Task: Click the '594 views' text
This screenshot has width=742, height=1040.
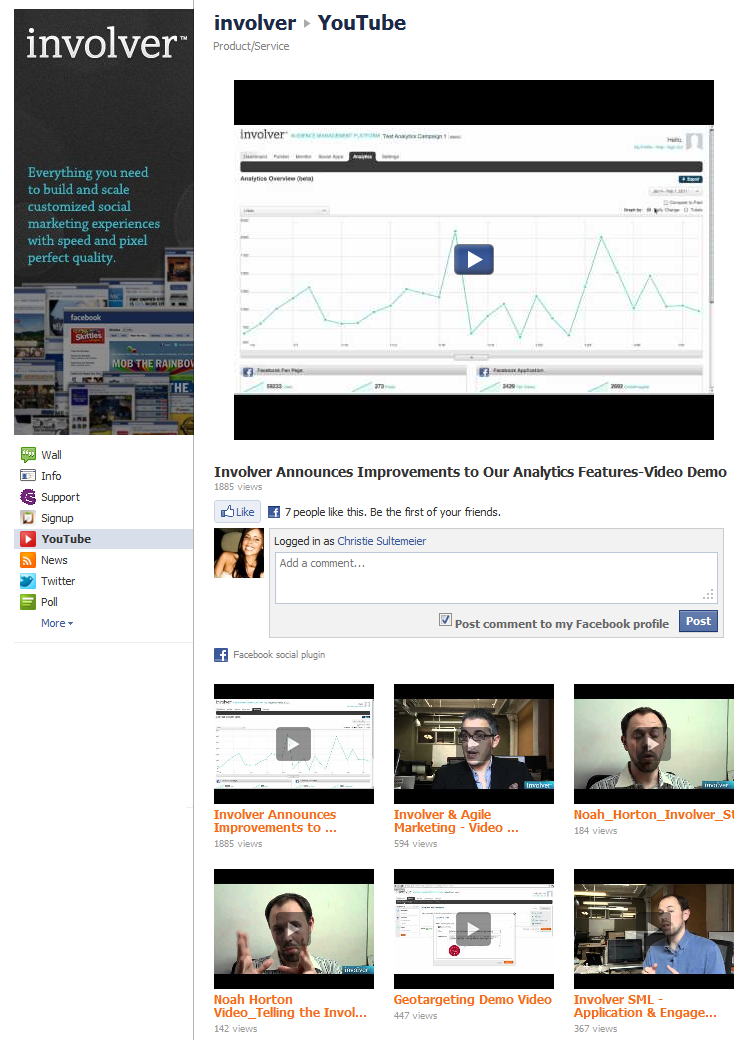Action: (416, 844)
